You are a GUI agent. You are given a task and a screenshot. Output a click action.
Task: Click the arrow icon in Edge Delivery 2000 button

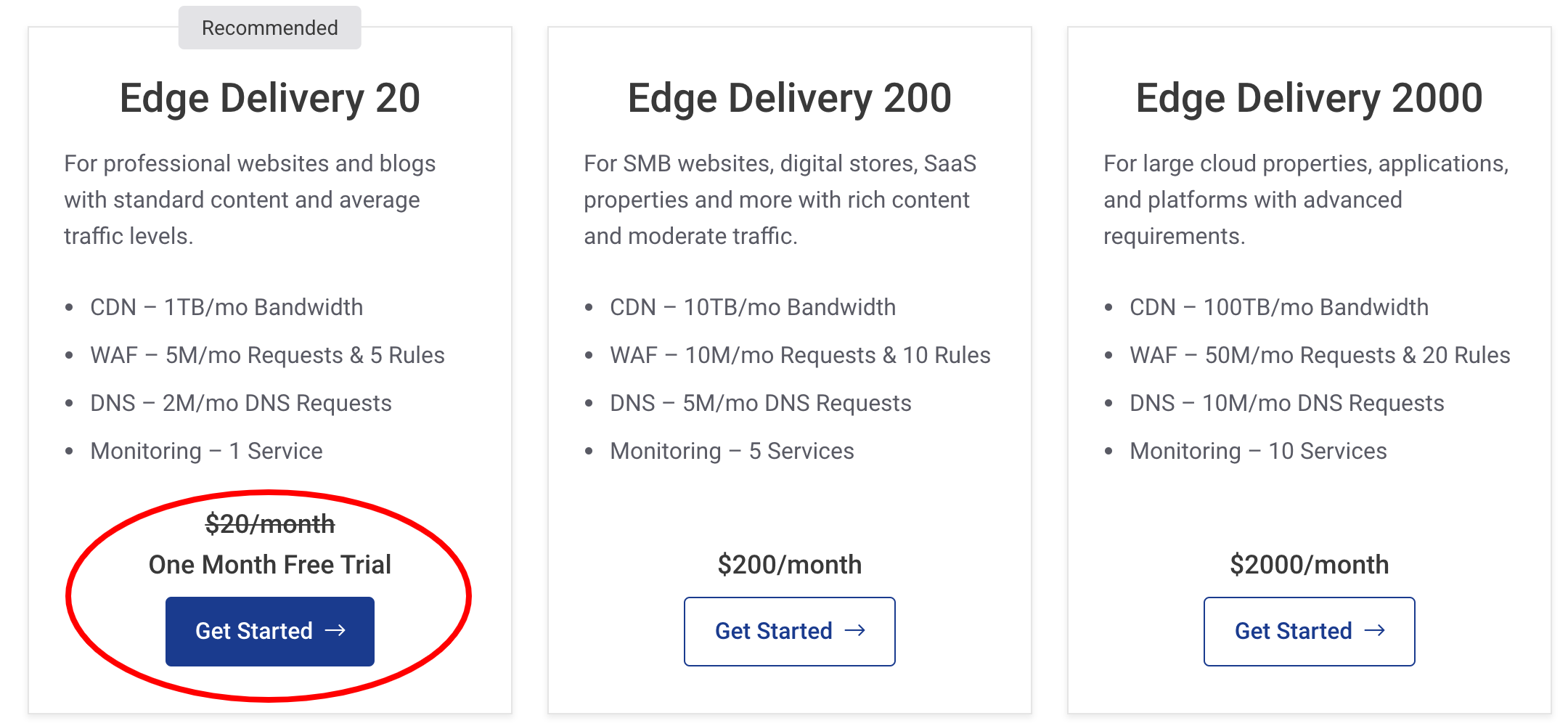coord(1375,631)
